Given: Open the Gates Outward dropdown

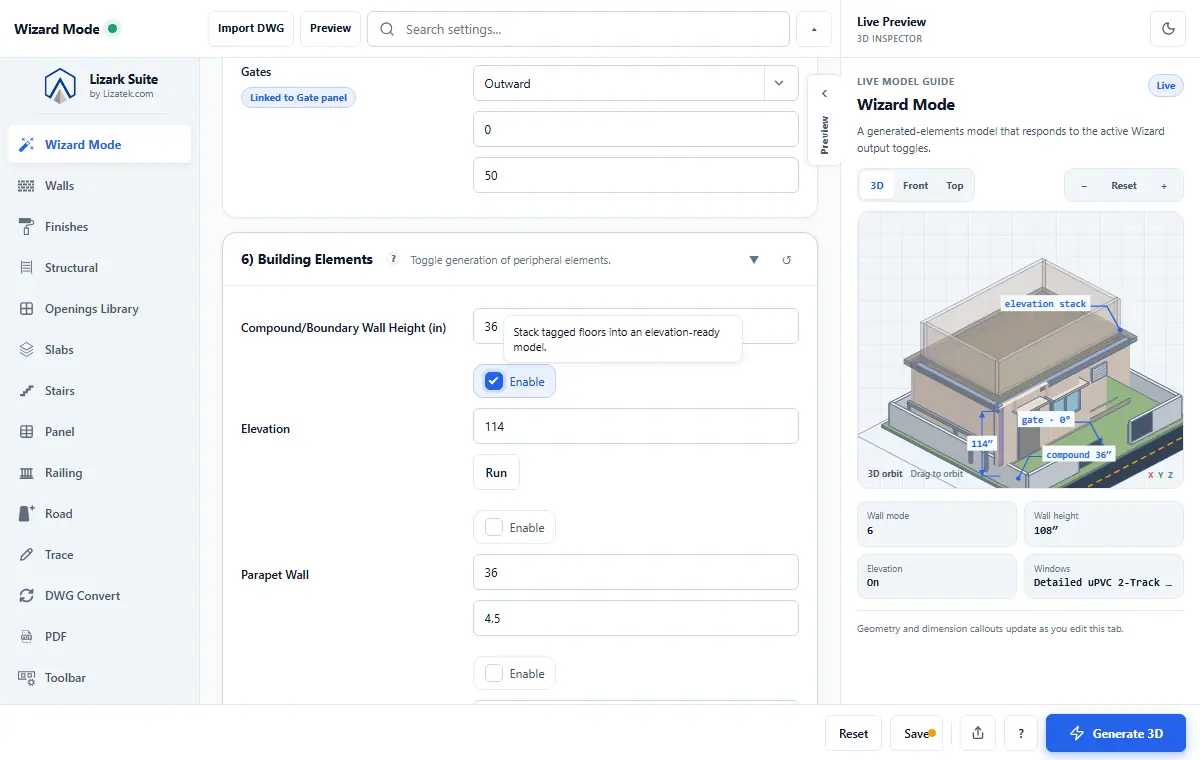Looking at the screenshot, I should click(x=636, y=84).
